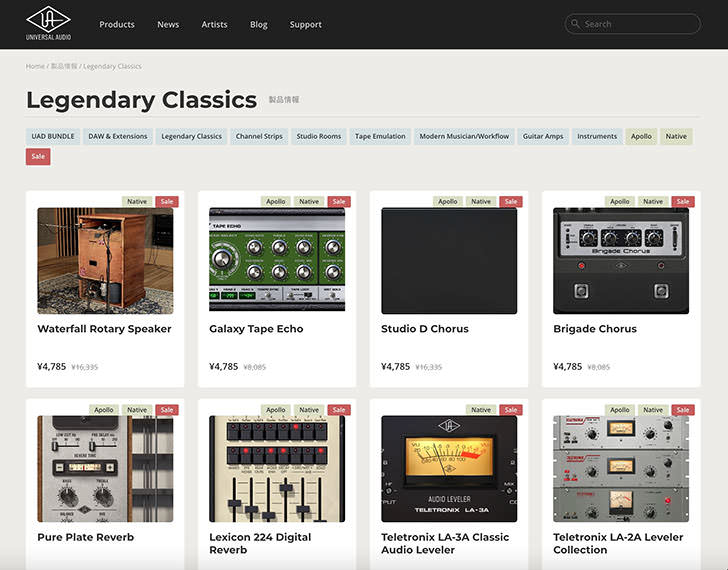The height and width of the screenshot is (570, 728).
Task: Click the Apollo badge on Lexicon 224 card
Action: [276, 410]
